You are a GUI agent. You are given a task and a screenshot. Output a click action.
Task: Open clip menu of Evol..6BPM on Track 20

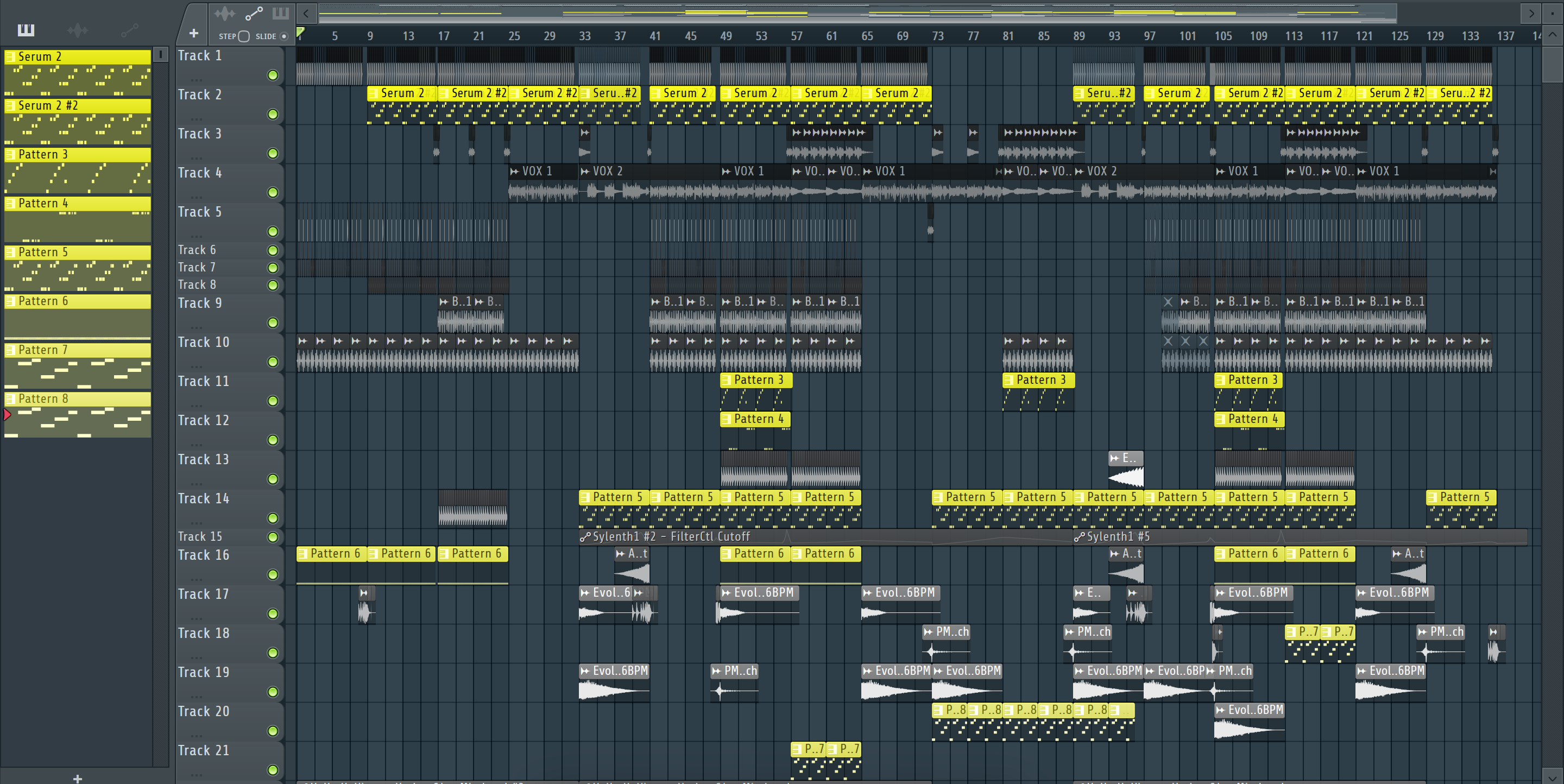click(x=1220, y=711)
